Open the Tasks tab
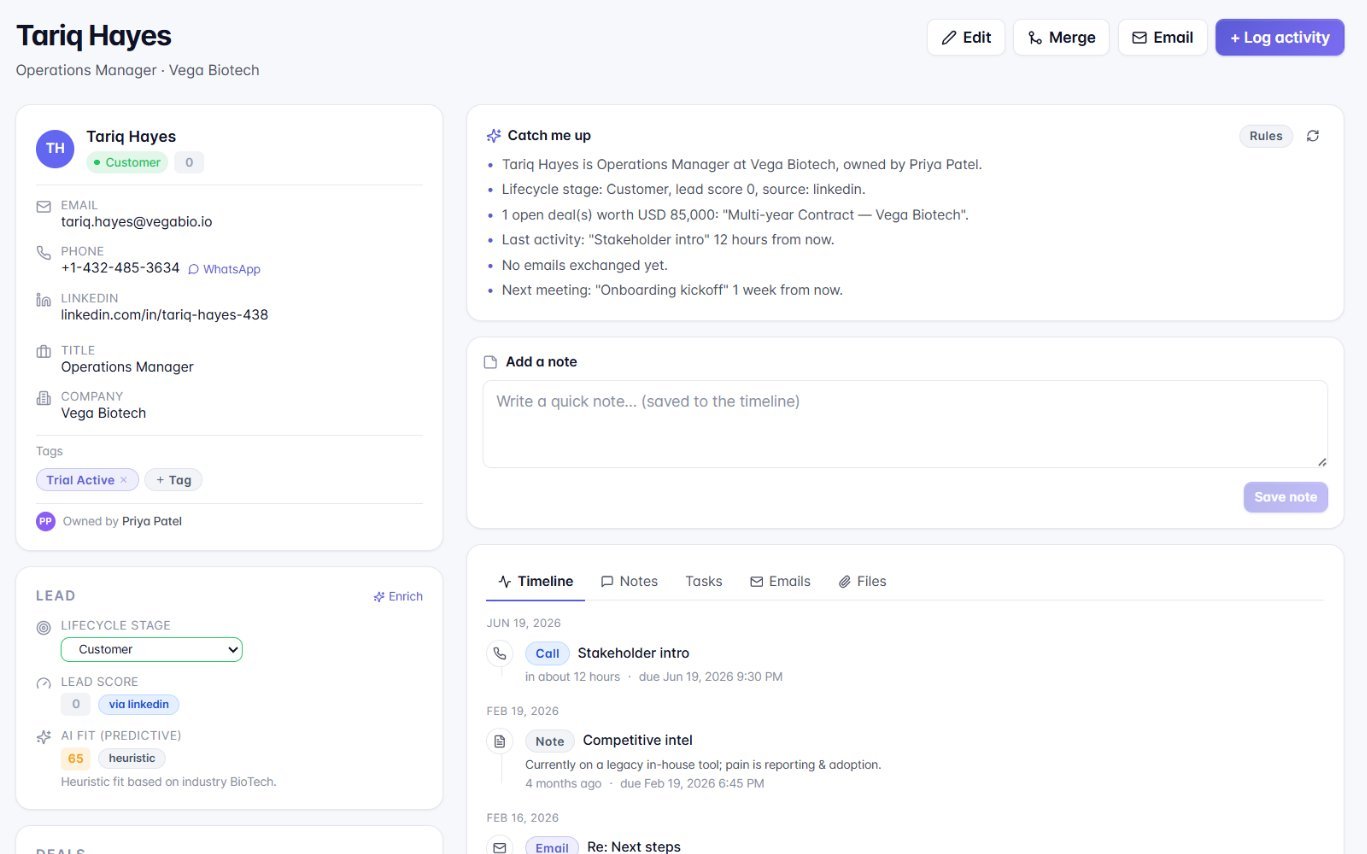 point(704,582)
